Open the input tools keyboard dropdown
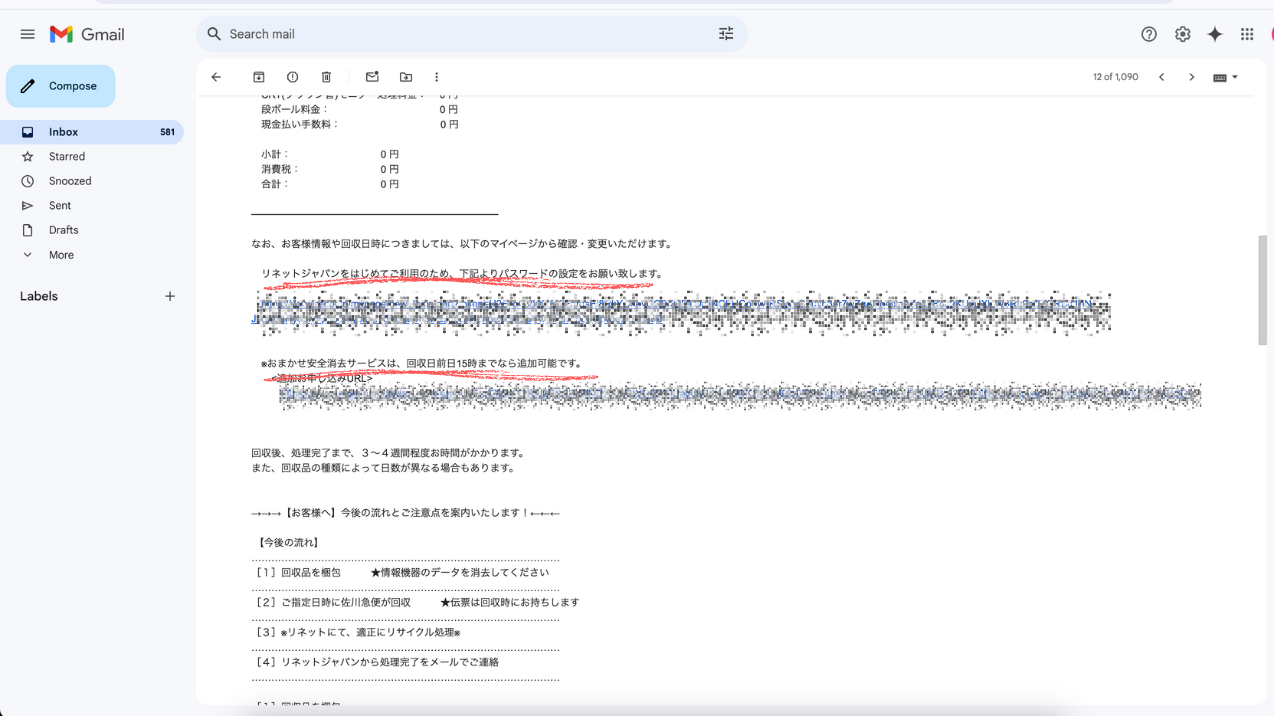This screenshot has height=720, width=1280. 1225,77
